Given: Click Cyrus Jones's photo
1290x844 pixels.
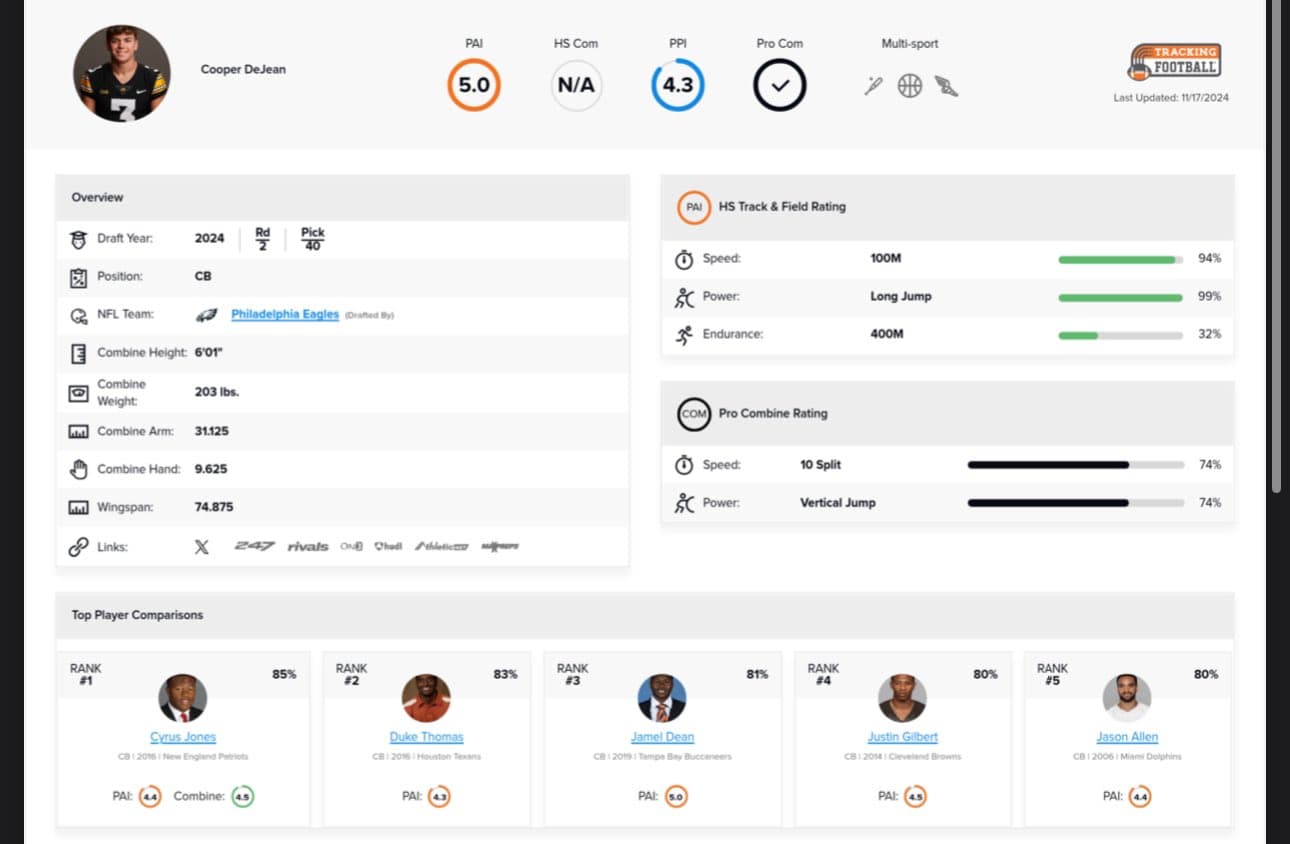Looking at the screenshot, I should click(183, 698).
